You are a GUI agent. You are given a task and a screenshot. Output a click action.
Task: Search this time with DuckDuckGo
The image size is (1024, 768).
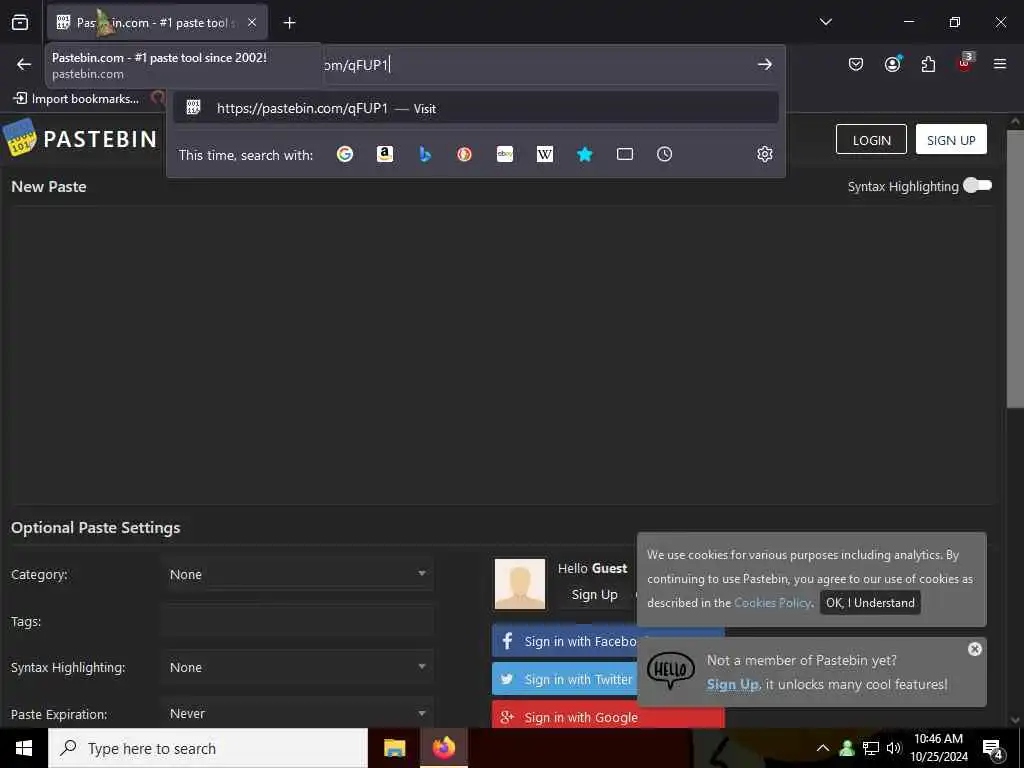(x=464, y=154)
